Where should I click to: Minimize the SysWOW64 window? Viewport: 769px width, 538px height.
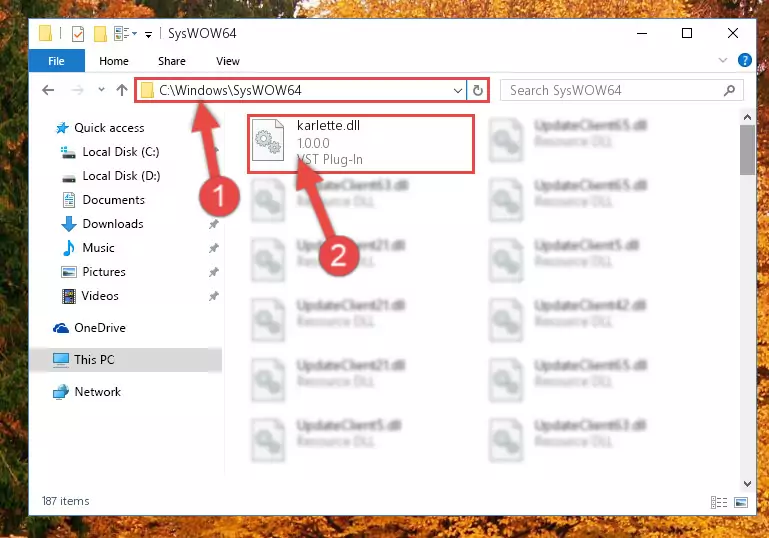point(642,33)
